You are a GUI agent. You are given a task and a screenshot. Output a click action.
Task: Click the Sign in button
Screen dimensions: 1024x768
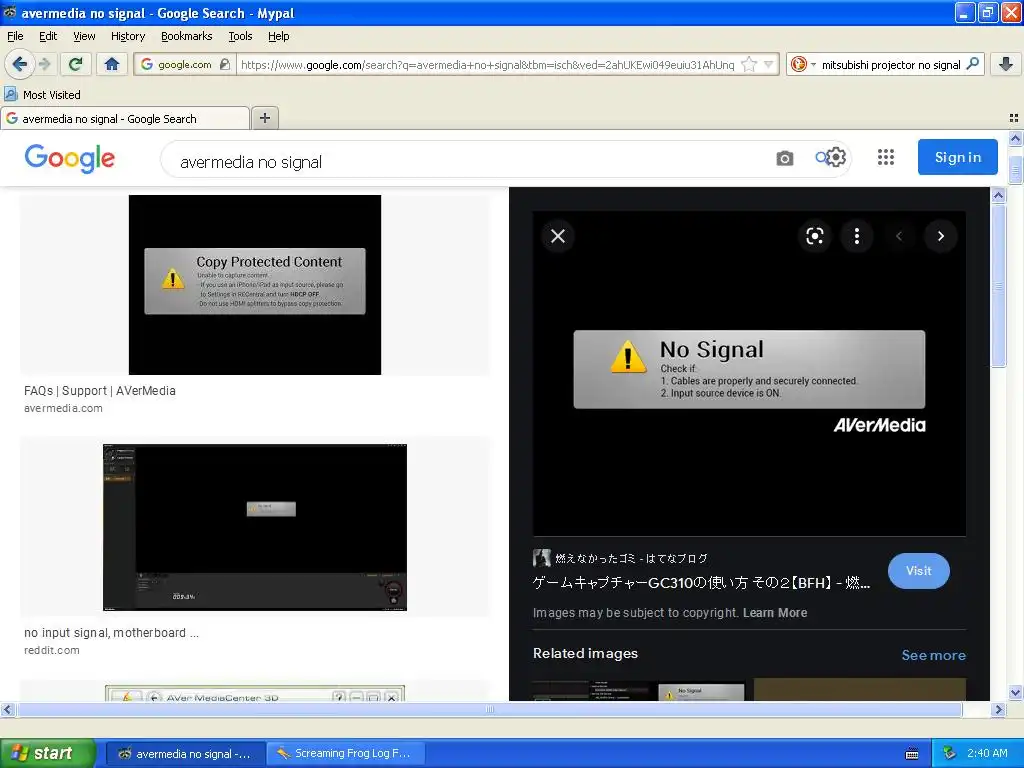957,157
